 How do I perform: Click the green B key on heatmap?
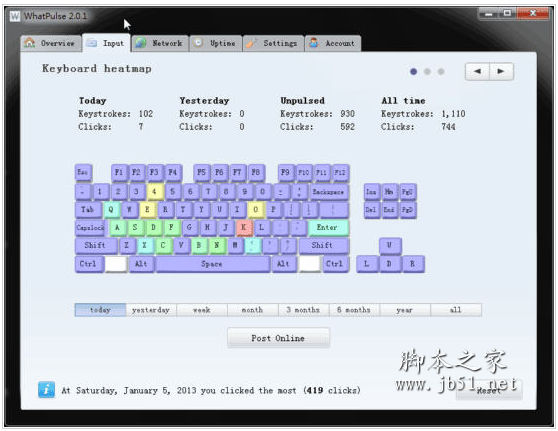199,246
